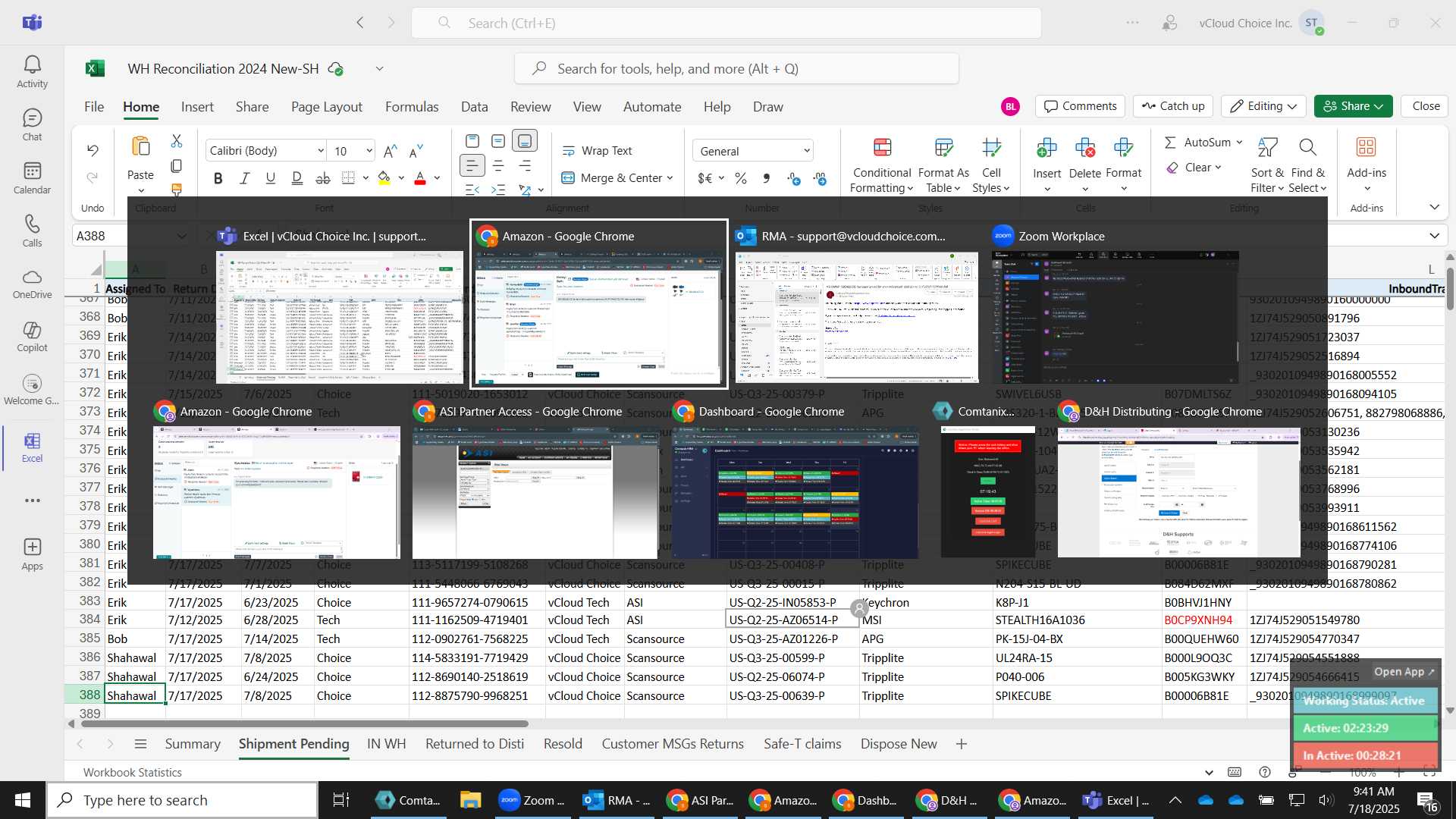Toggle align right button
Image resolution: width=1456 pixels, height=819 pixels.
click(x=524, y=165)
